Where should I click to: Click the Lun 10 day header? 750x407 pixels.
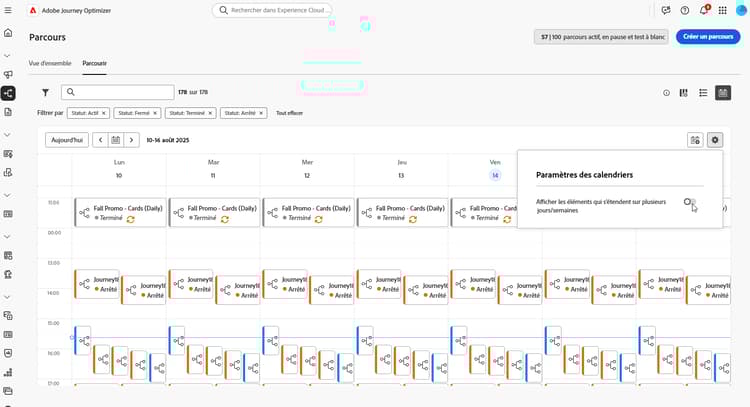[x=119, y=169]
